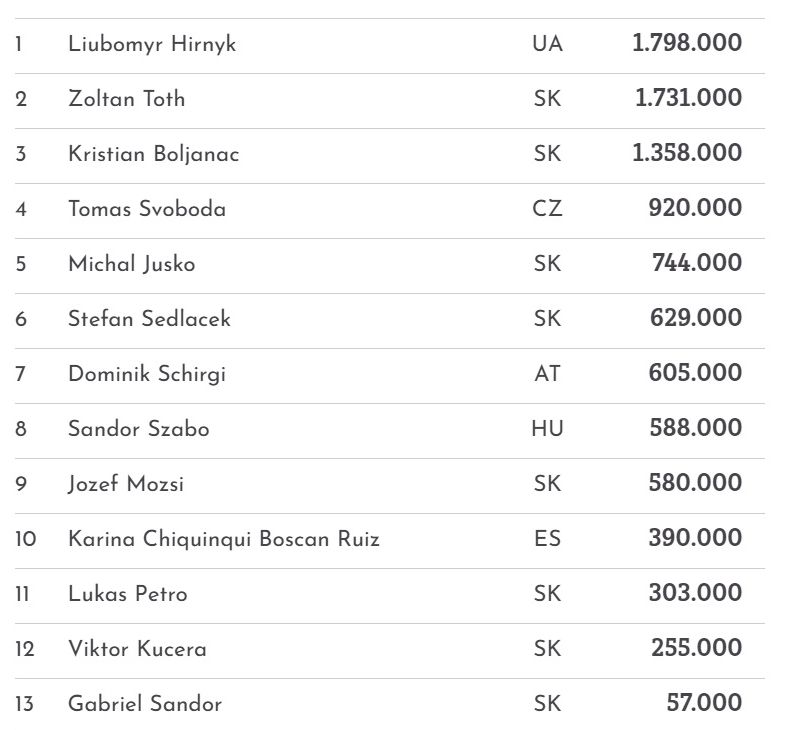Open the Viktor Kucera entry

137,649
